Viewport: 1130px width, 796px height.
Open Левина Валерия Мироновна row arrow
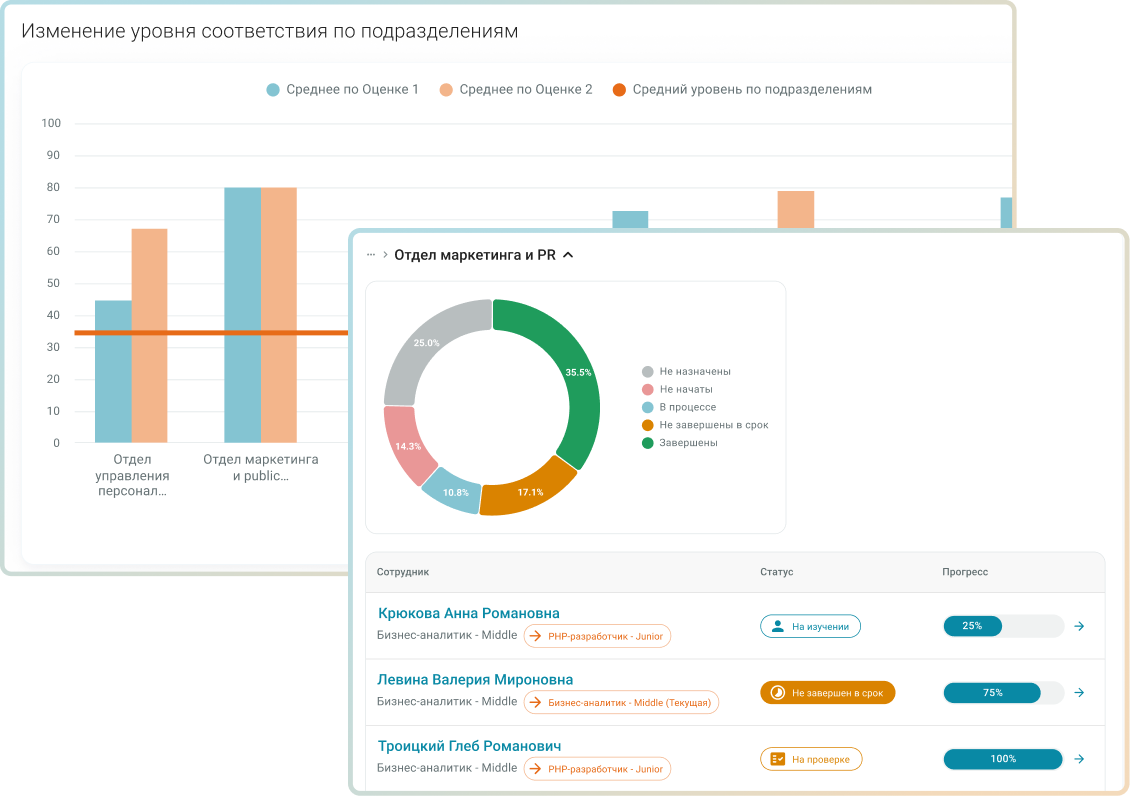click(x=1079, y=692)
